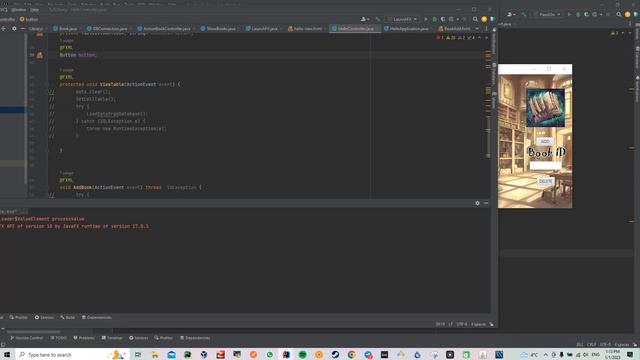Click the glowing book image in the app window
Screen dimensions: 640x360
pos(545,108)
